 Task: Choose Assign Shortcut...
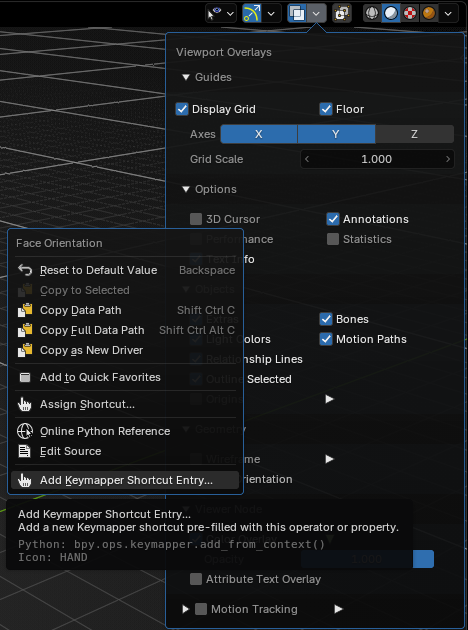coord(125,404)
